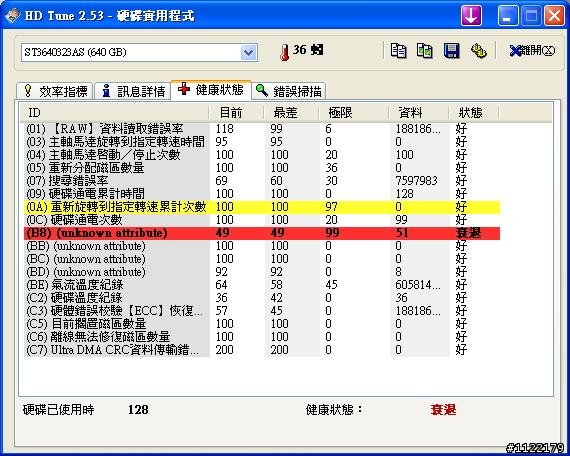Click the 健康狀態： label at bottom
This screenshot has height=456, width=570.
point(334,410)
